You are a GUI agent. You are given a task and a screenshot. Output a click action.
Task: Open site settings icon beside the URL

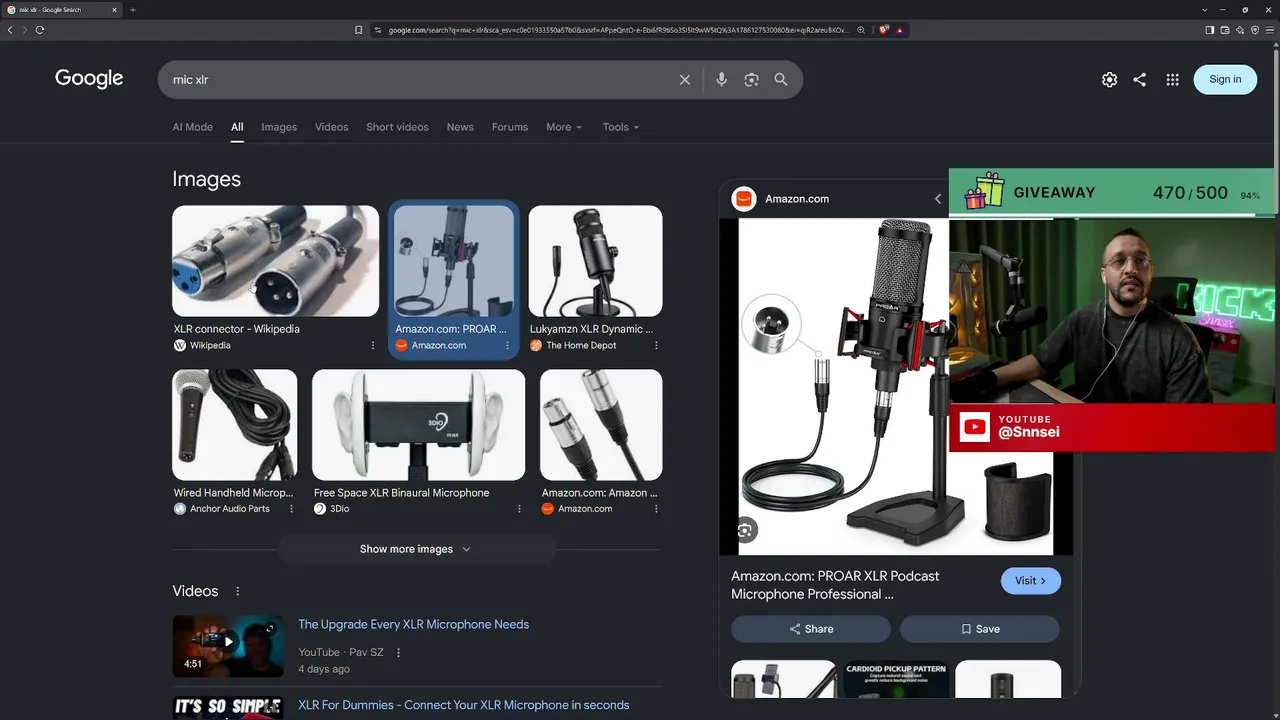378,30
